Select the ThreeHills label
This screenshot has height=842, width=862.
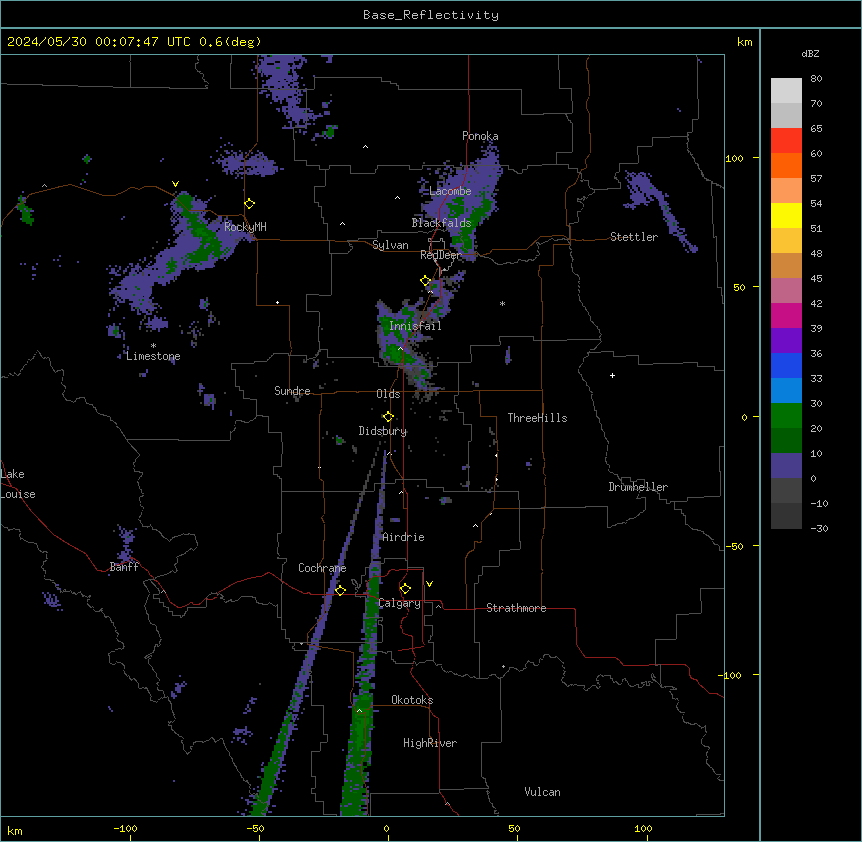538,418
